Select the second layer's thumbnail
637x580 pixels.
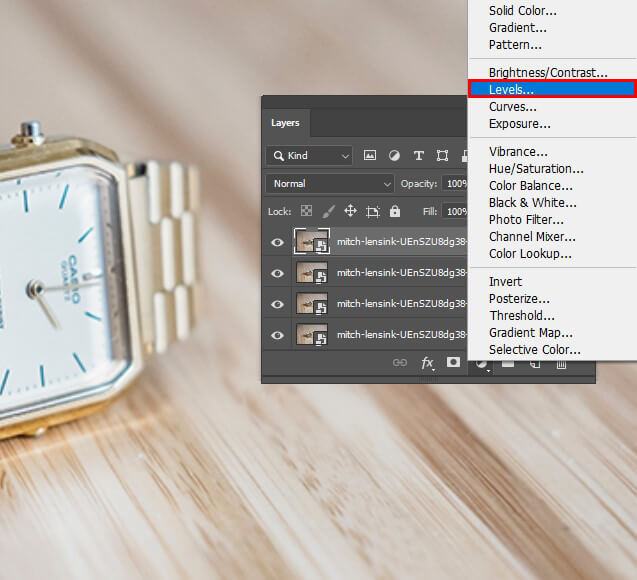coord(311,273)
